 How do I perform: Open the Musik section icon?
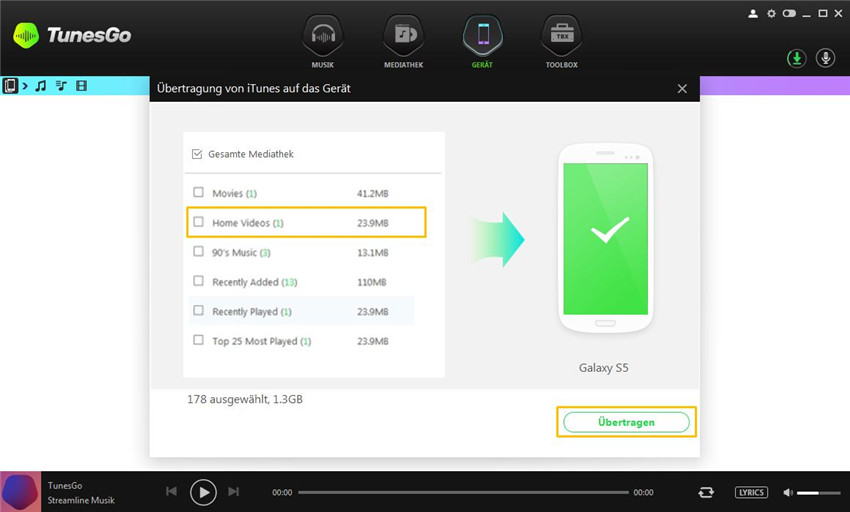click(323, 36)
